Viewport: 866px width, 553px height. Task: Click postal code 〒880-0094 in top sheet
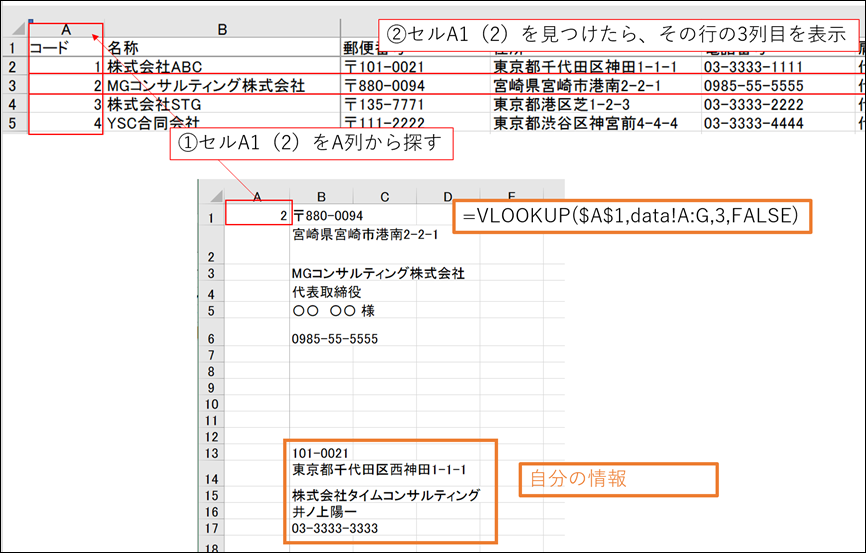coord(415,86)
